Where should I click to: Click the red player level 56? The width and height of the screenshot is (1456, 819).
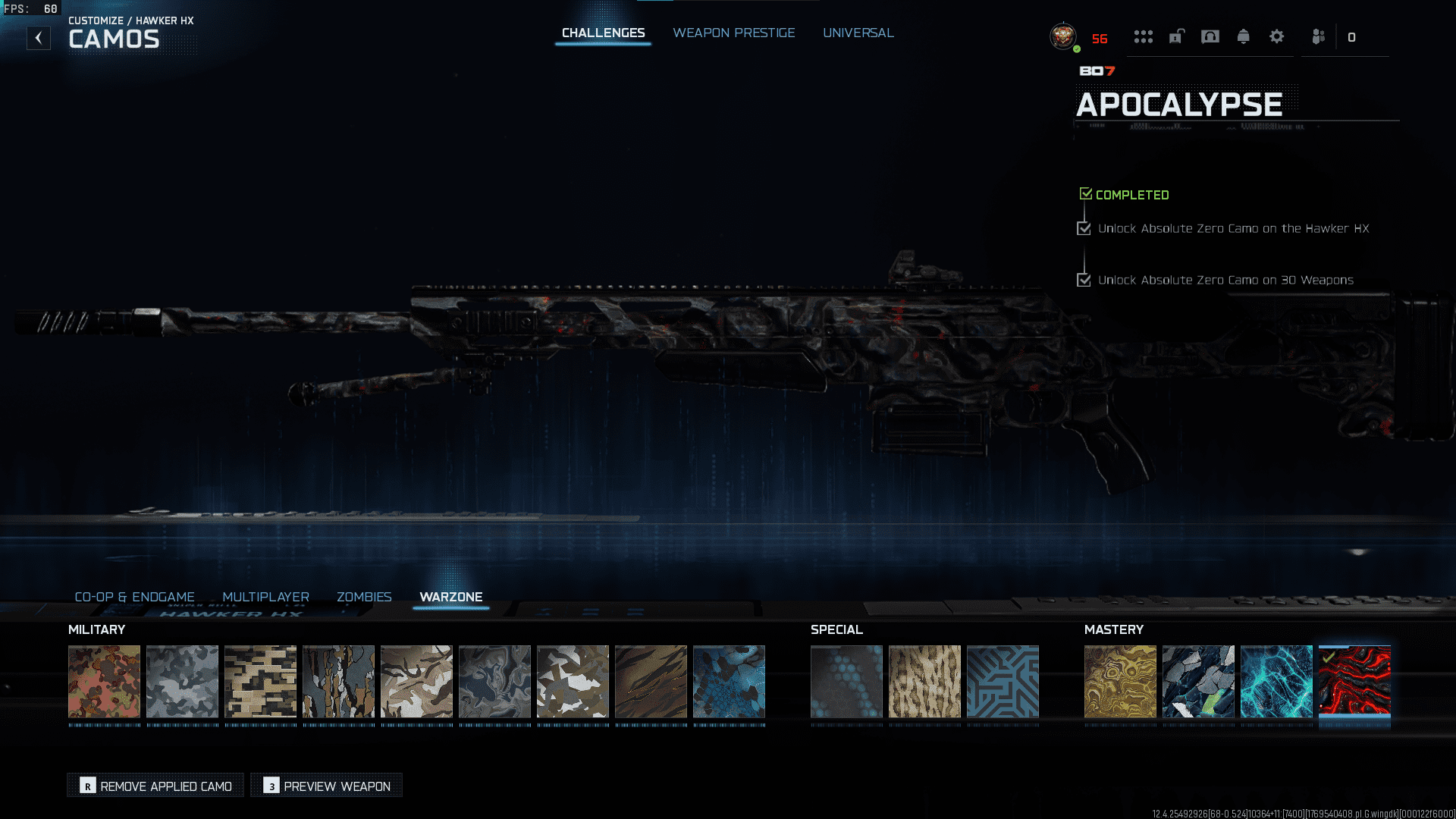point(1100,39)
